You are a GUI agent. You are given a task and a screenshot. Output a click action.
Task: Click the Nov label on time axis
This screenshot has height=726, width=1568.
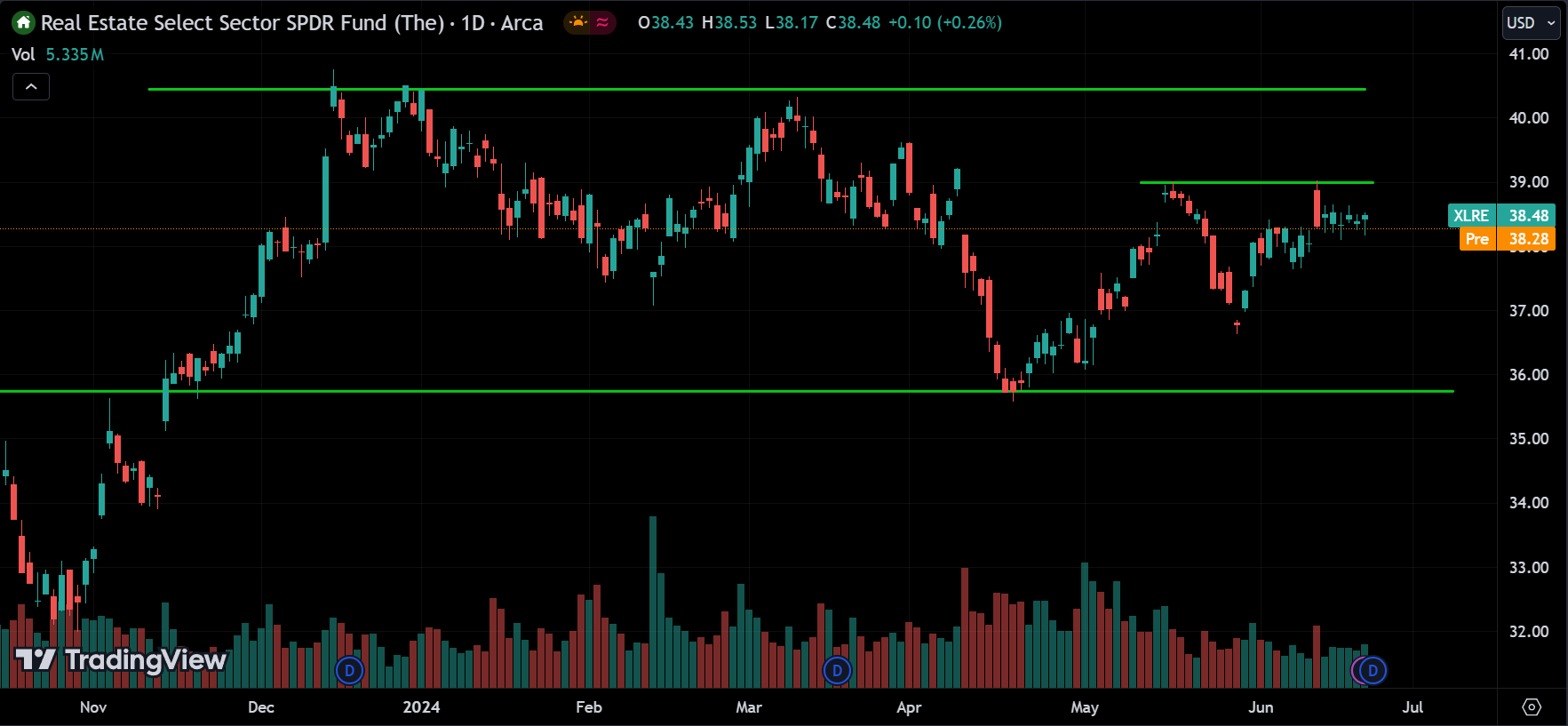pyautogui.click(x=93, y=707)
